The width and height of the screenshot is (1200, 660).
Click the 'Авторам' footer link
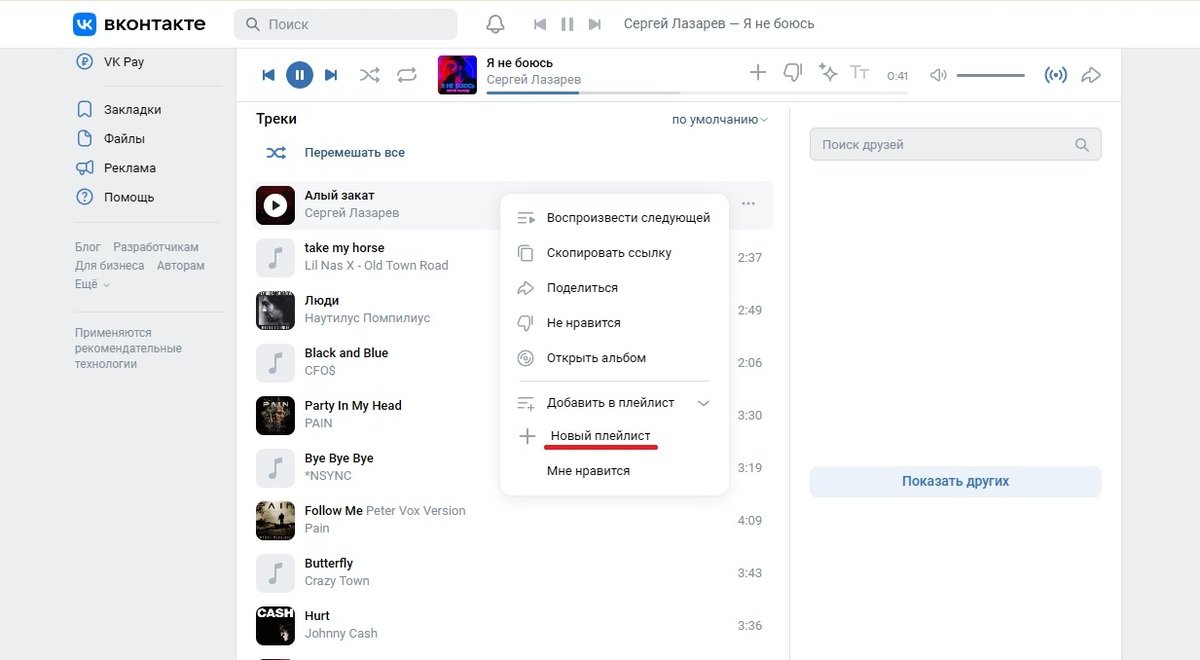click(x=181, y=266)
